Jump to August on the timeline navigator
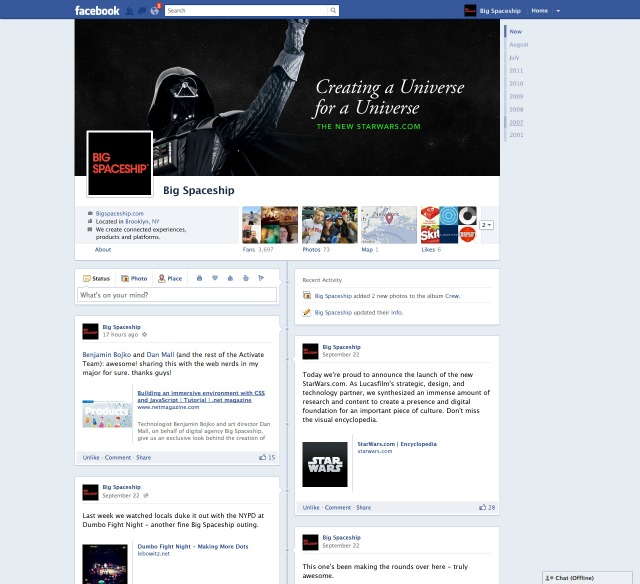 [518, 45]
